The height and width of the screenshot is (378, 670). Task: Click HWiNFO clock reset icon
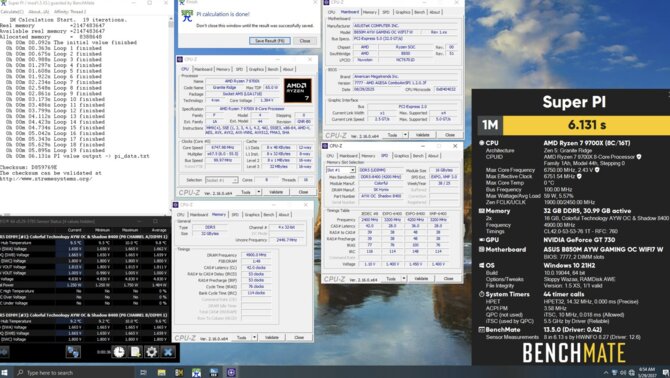[119, 352]
